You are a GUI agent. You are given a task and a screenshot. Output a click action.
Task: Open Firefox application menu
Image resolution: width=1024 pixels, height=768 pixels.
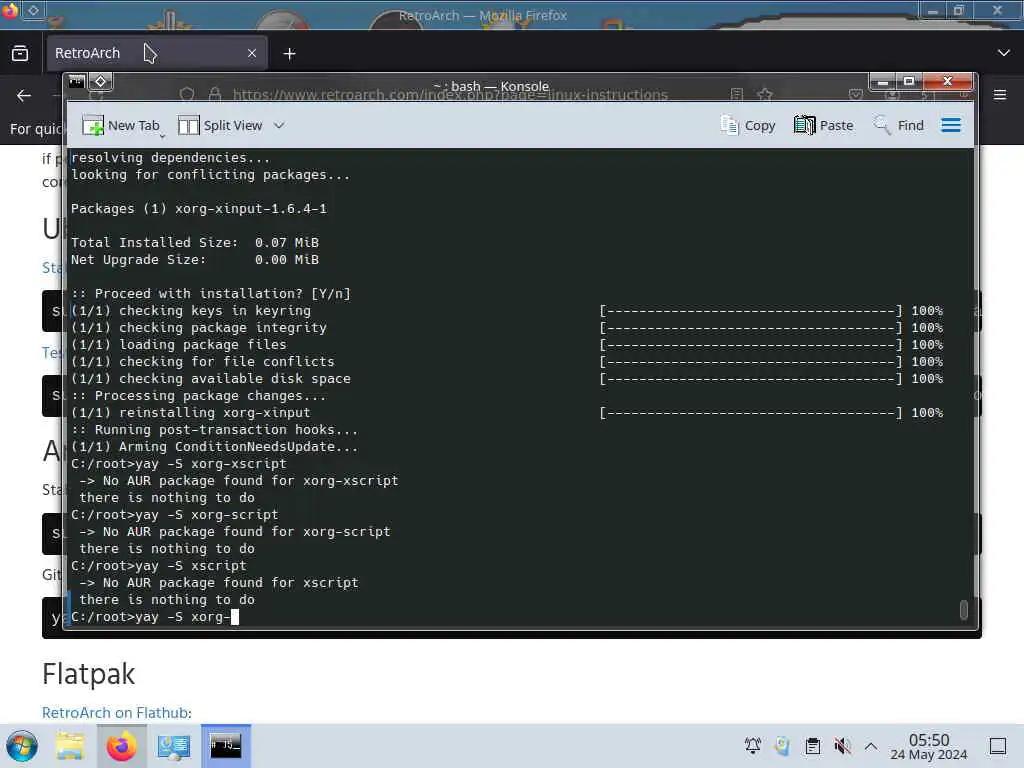[1000, 95]
